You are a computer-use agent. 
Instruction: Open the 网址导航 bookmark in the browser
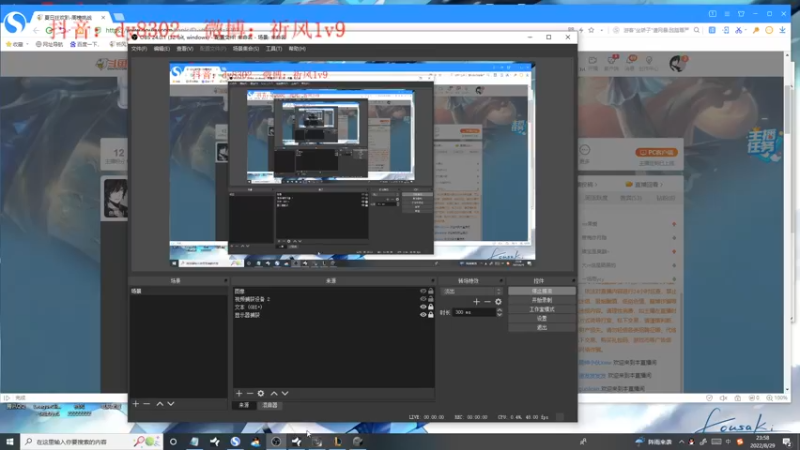pos(49,44)
